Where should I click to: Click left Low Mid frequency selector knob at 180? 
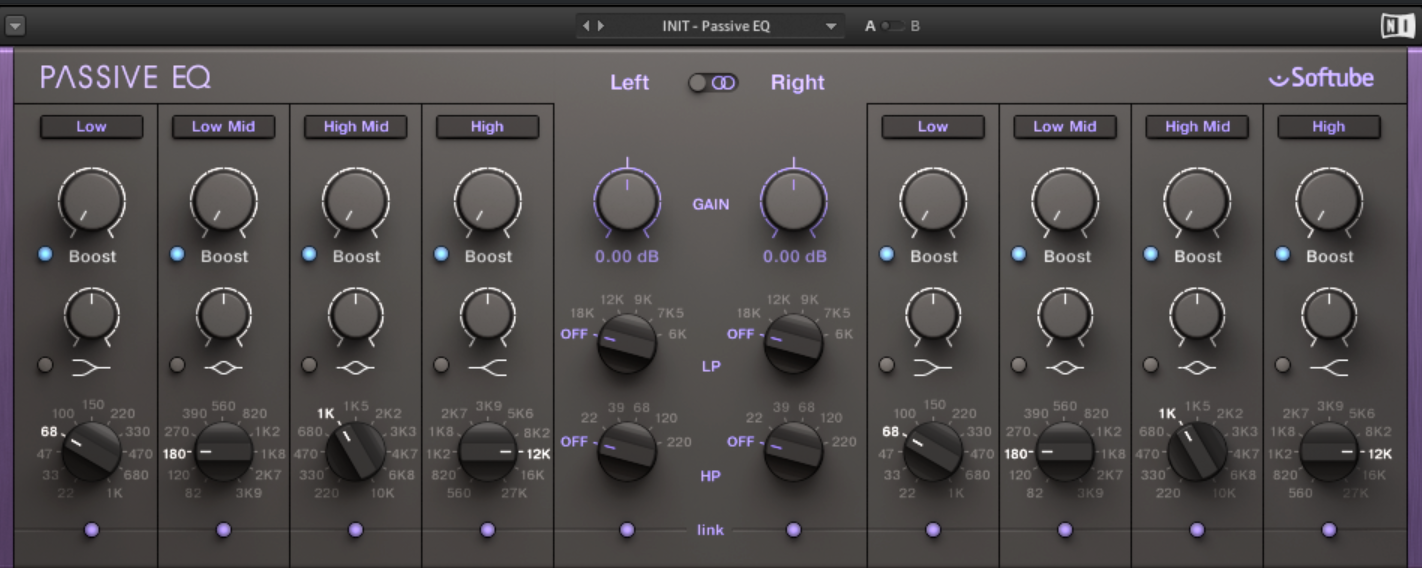tap(223, 451)
